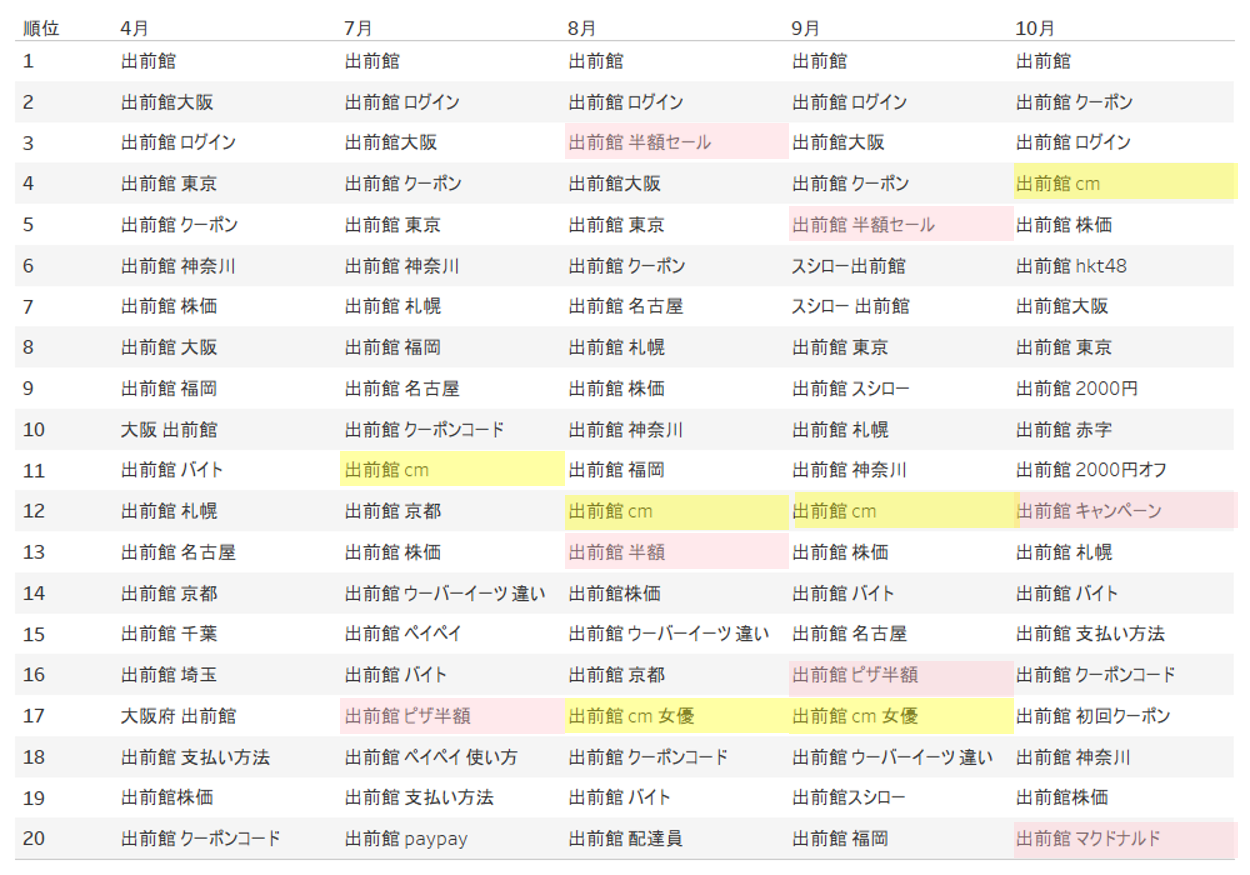Click the 出前館 paypay cell
Viewport: 1250px width, 875px height.
pos(406,838)
